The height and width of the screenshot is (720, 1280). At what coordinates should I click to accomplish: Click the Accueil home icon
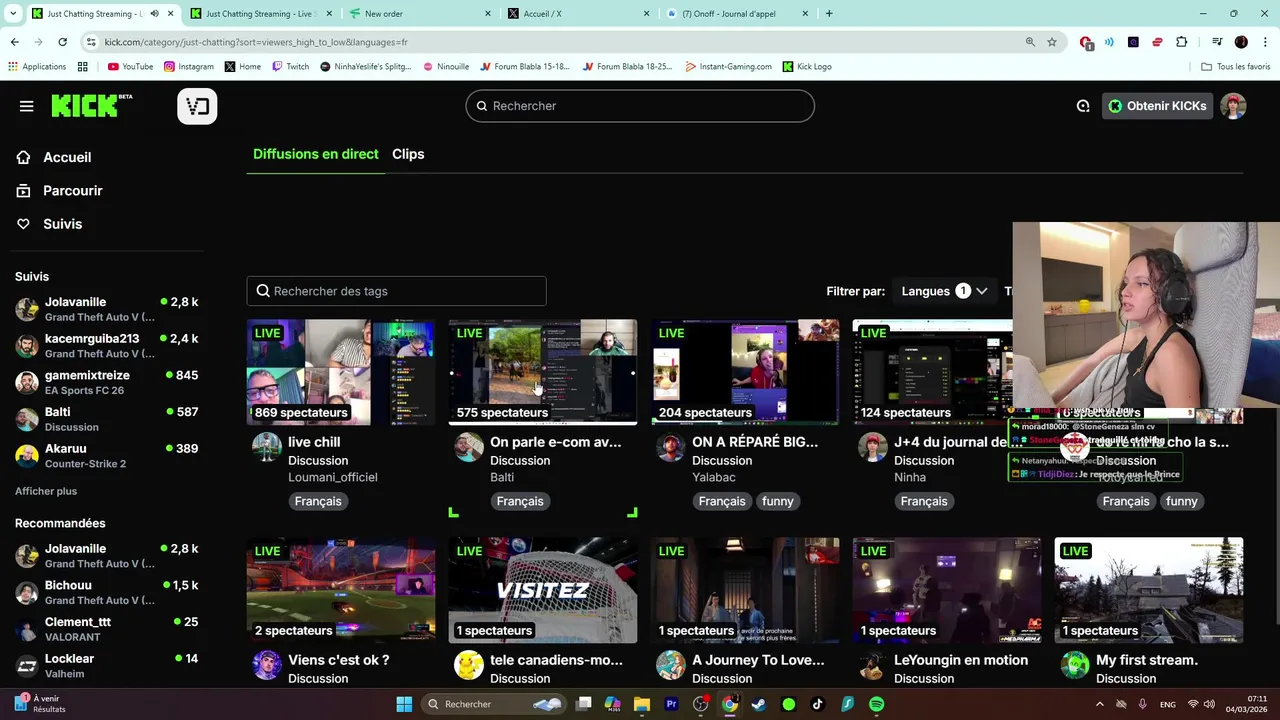23,157
